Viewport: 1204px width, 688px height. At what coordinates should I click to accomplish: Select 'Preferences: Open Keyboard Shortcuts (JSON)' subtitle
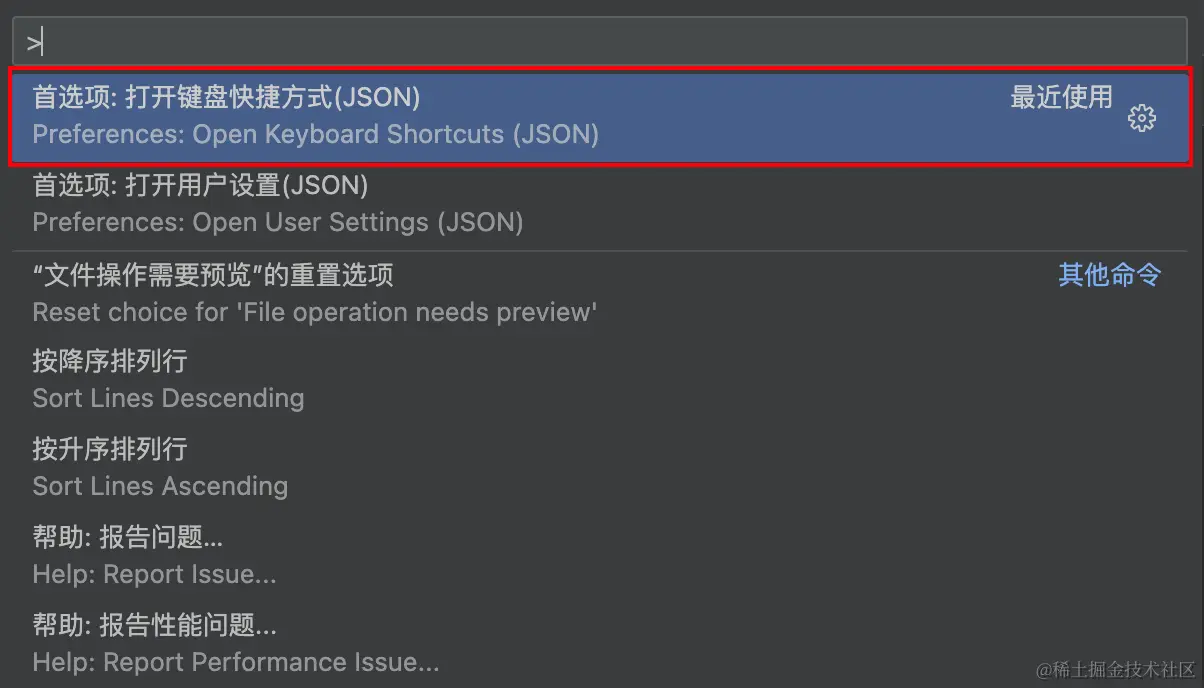tap(316, 134)
